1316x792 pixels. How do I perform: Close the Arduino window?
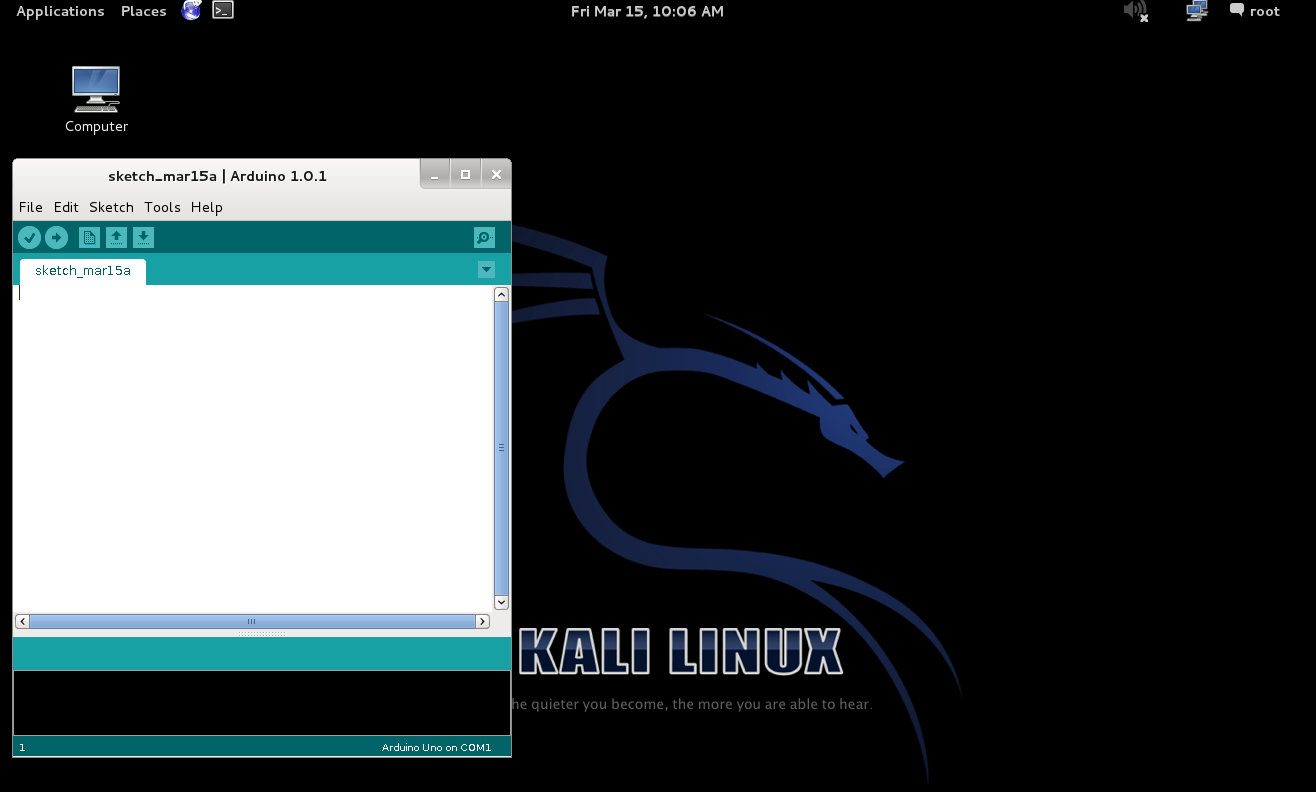click(x=496, y=175)
